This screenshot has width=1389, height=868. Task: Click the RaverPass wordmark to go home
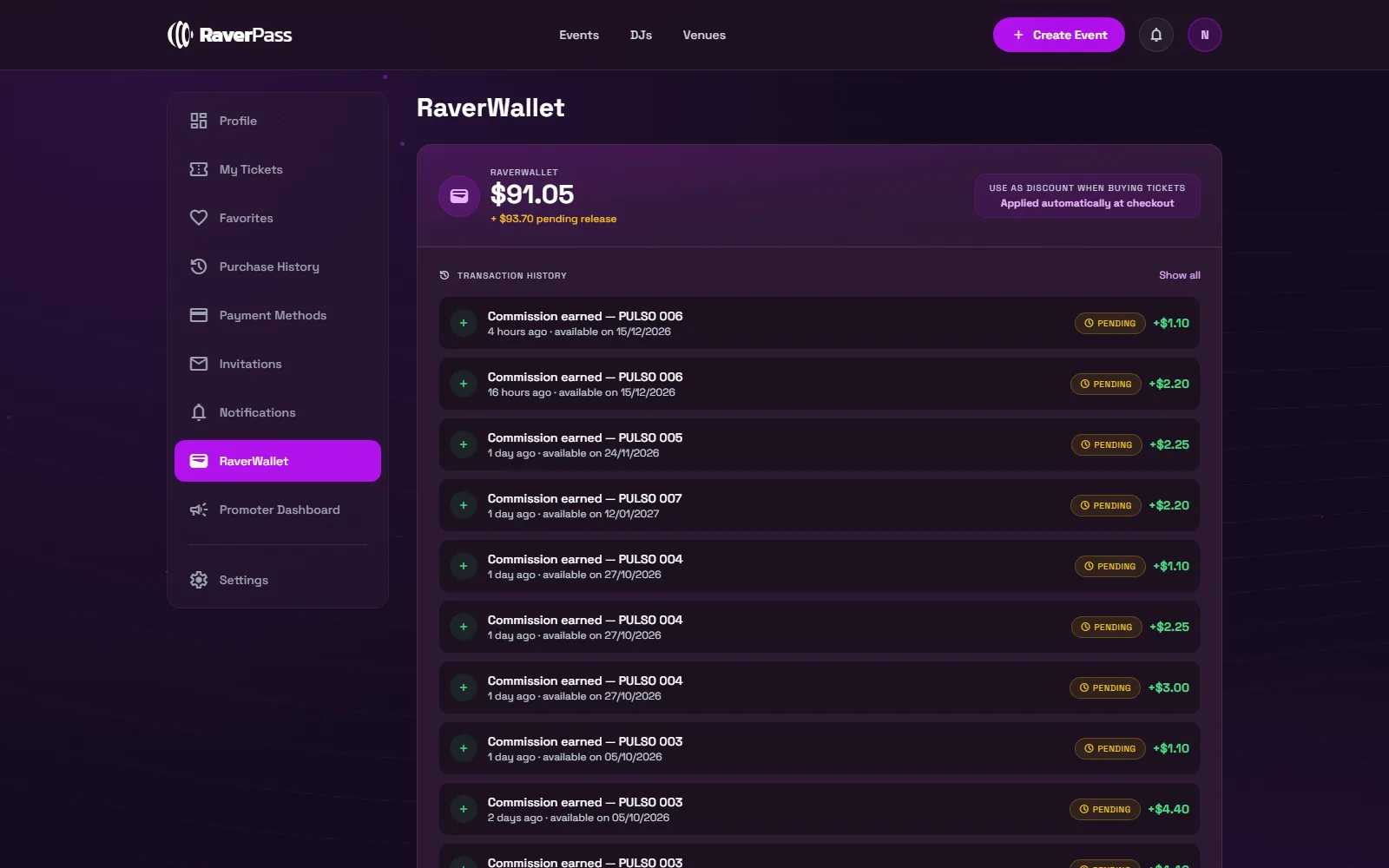coord(246,35)
